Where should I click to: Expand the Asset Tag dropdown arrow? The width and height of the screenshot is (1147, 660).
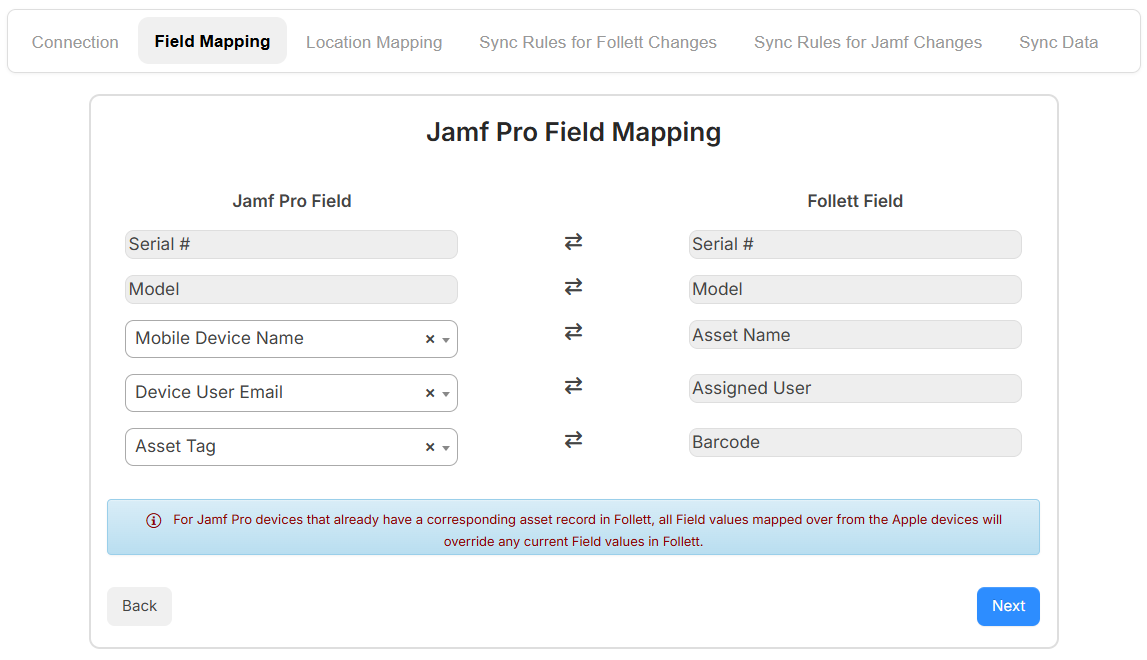pyautogui.click(x=445, y=448)
